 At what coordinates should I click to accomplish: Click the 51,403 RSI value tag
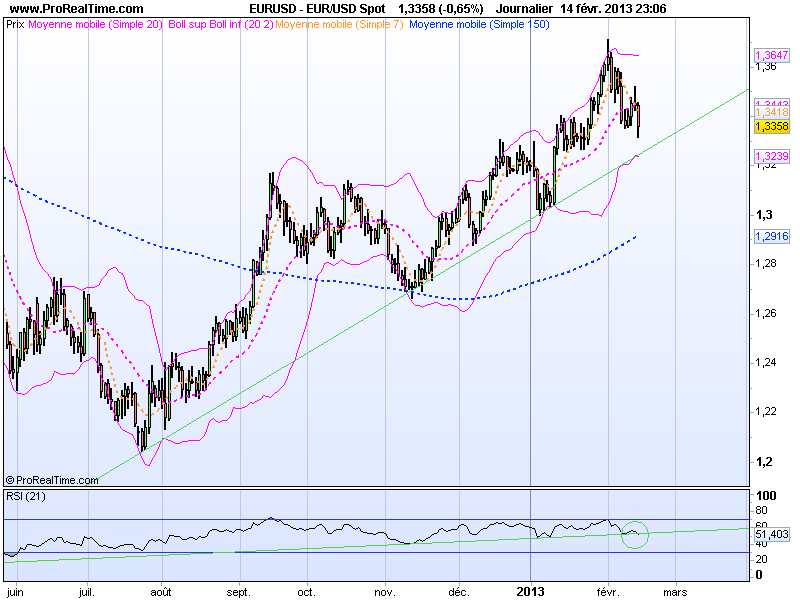(x=771, y=534)
